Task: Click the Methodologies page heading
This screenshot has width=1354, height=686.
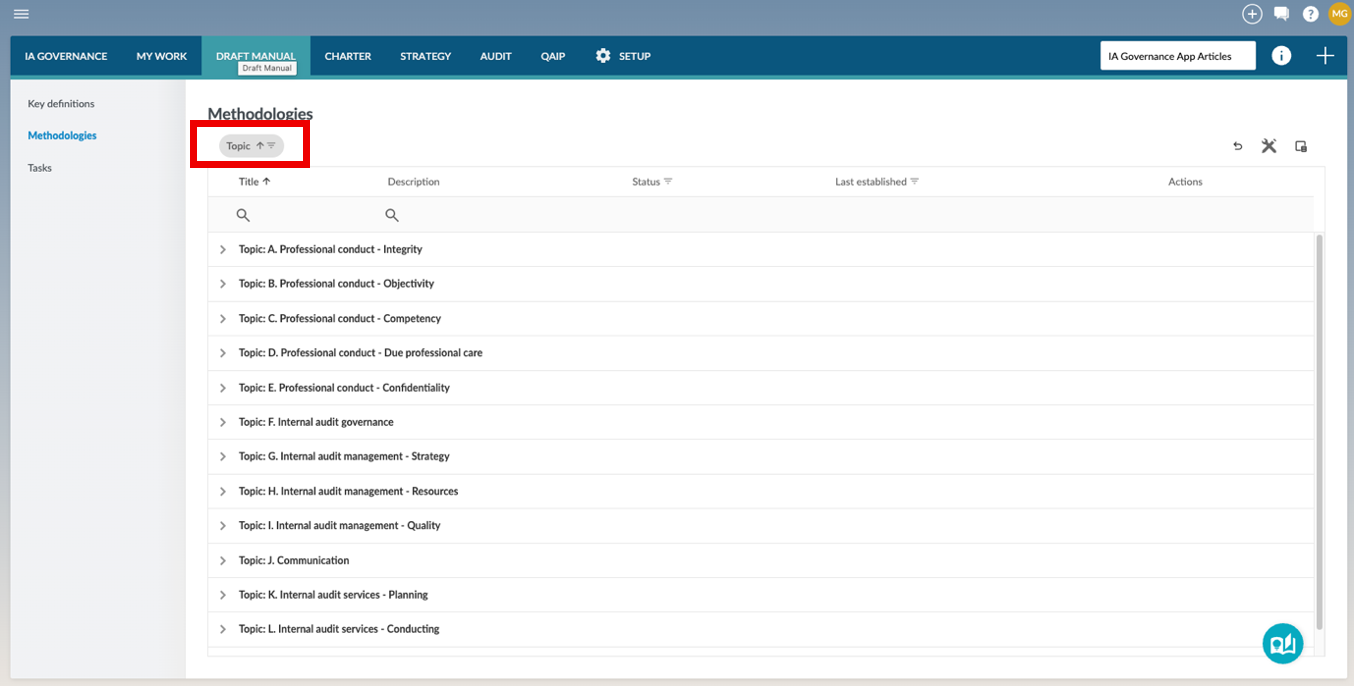Action: [x=260, y=114]
